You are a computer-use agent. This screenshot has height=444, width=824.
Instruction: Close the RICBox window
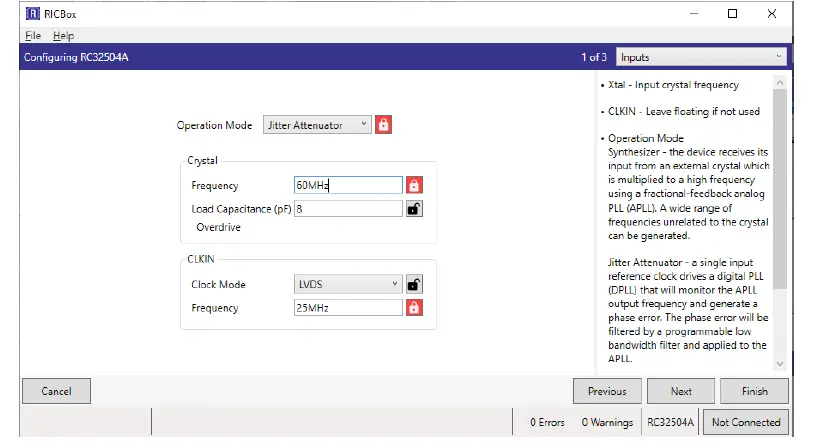point(771,14)
